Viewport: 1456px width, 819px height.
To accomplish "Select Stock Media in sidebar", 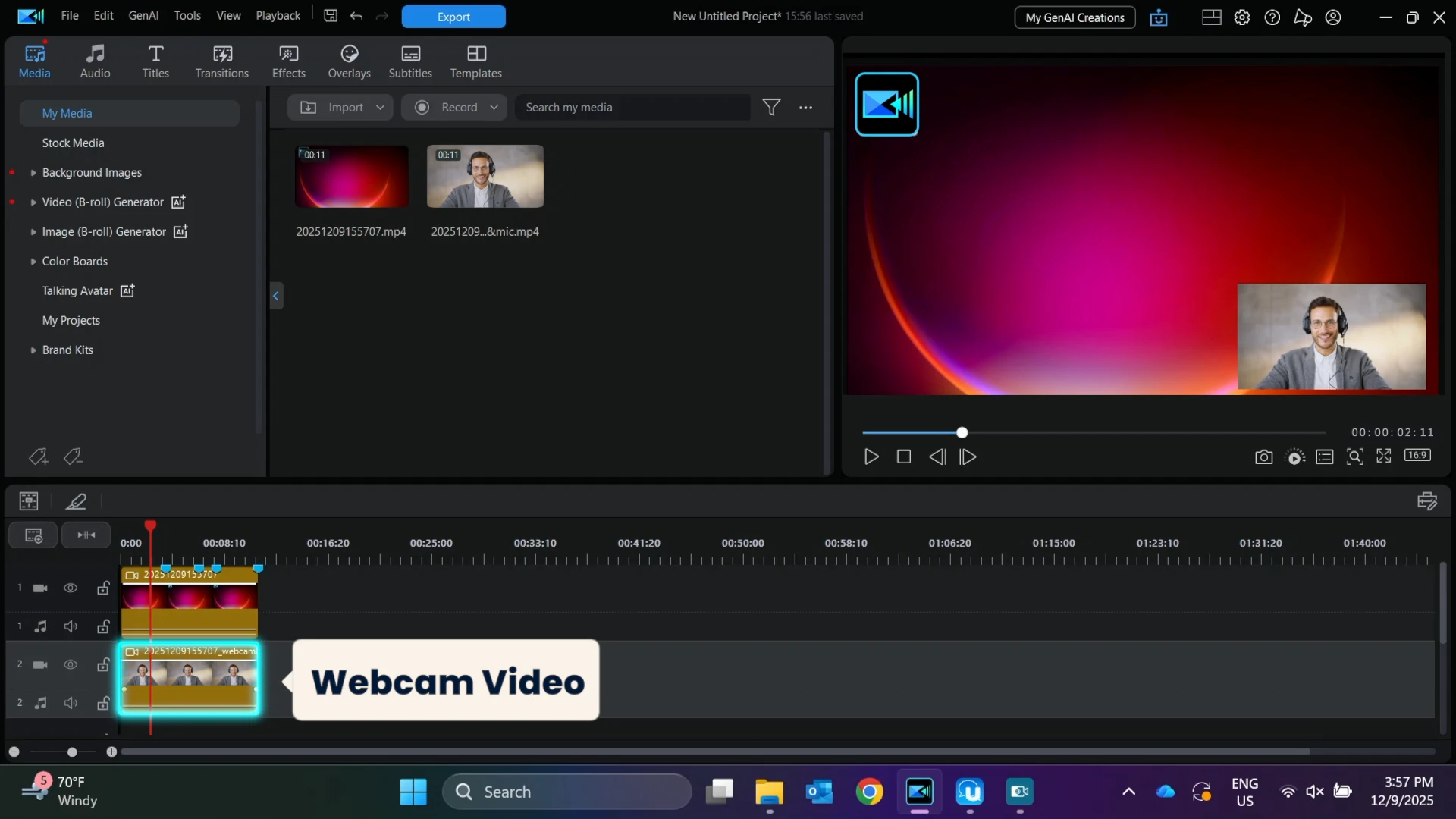I will pyautogui.click(x=73, y=143).
